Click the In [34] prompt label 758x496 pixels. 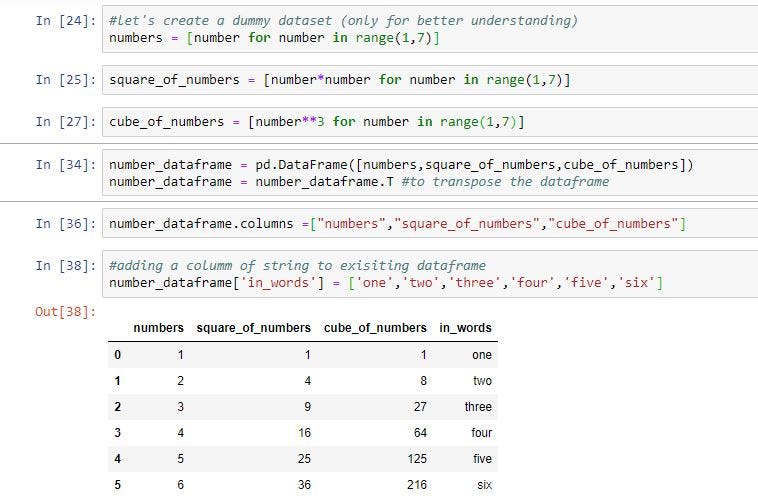point(66,165)
